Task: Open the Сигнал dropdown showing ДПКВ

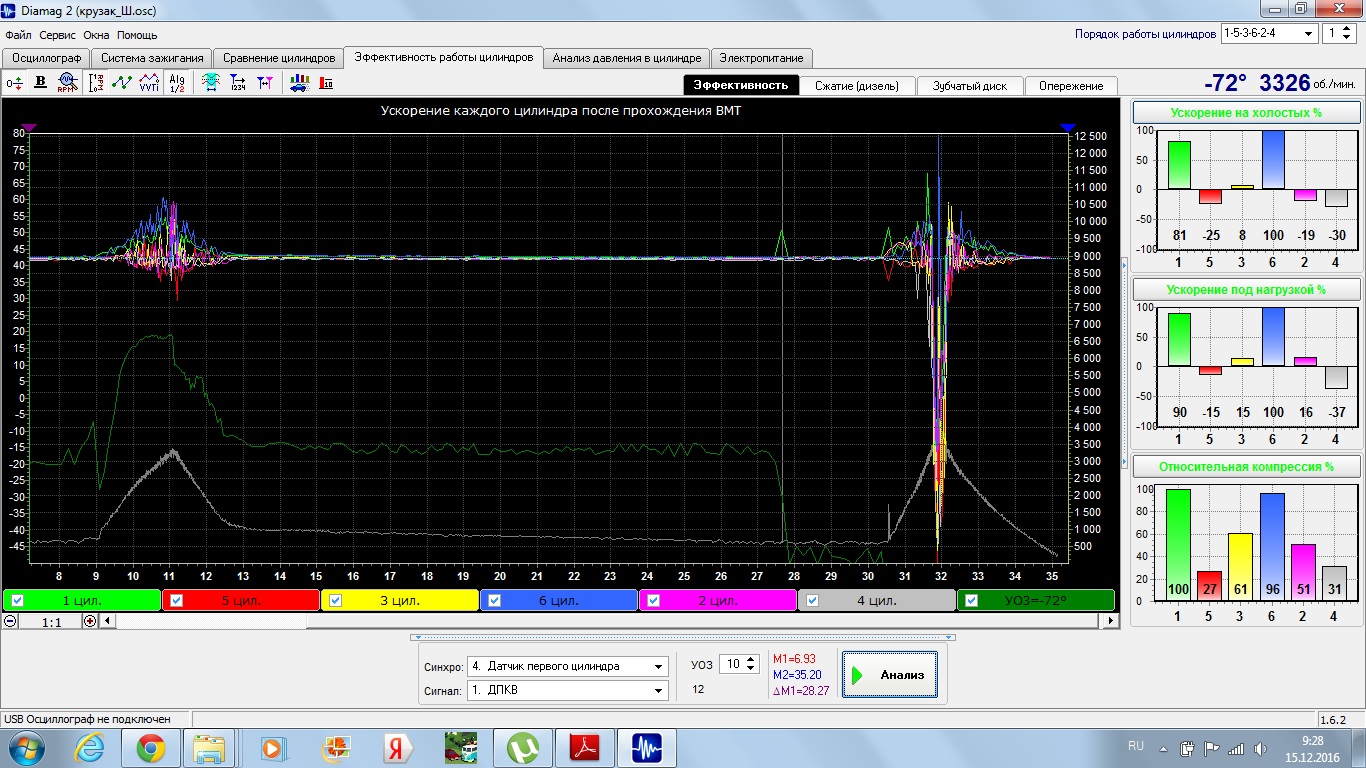Action: pos(567,690)
